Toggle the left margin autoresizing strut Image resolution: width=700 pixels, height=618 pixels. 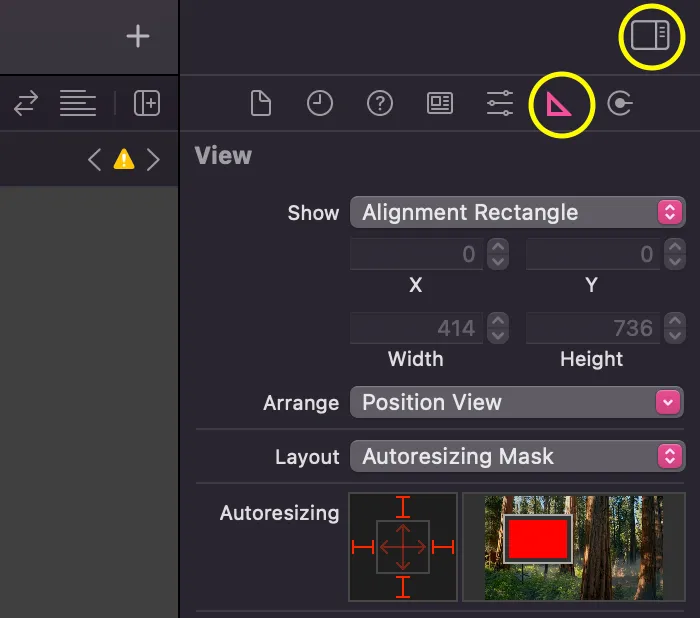pos(363,547)
